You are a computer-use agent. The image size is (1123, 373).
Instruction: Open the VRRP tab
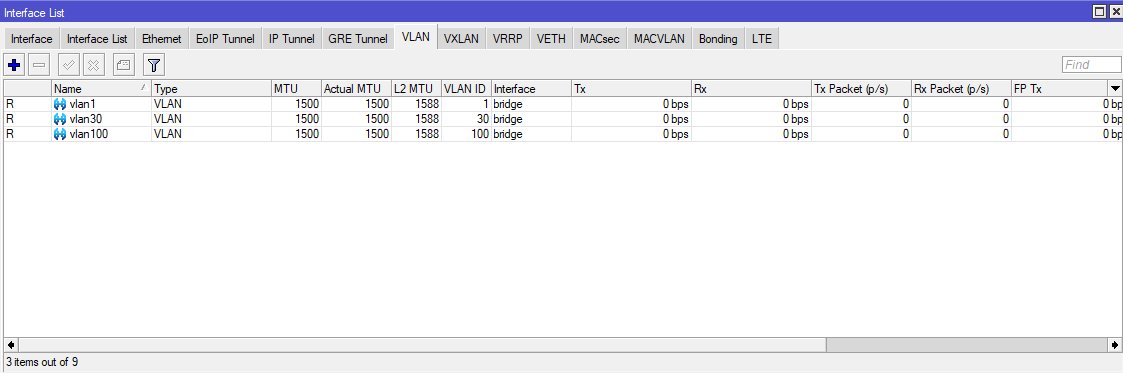point(508,39)
